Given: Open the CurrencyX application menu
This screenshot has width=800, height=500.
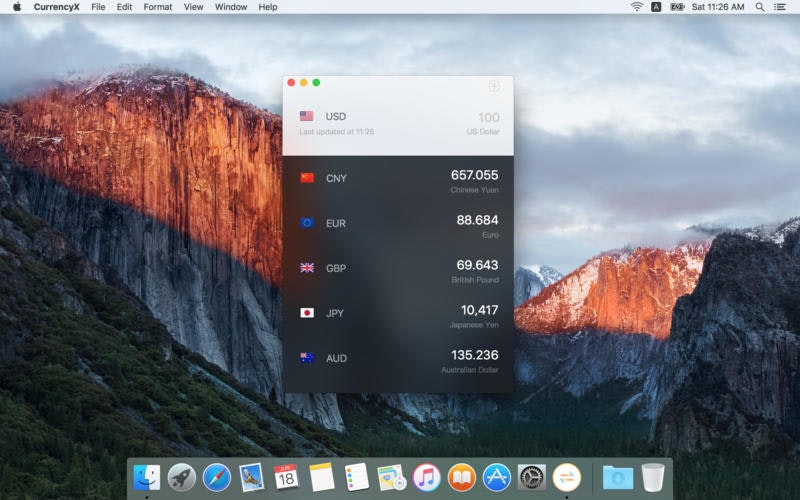Looking at the screenshot, I should pyautogui.click(x=56, y=7).
